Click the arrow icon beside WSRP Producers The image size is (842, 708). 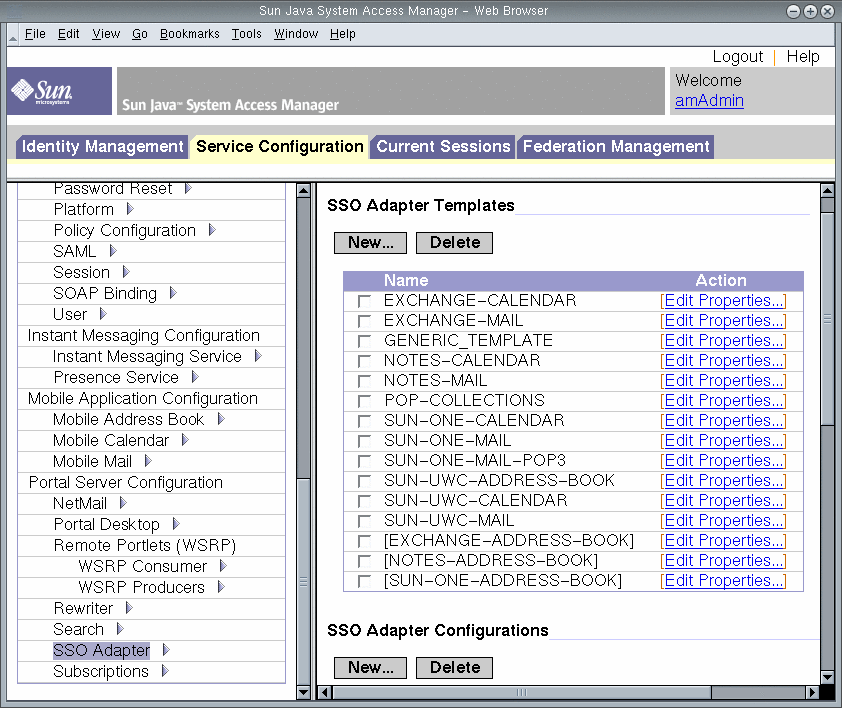[x=221, y=586]
